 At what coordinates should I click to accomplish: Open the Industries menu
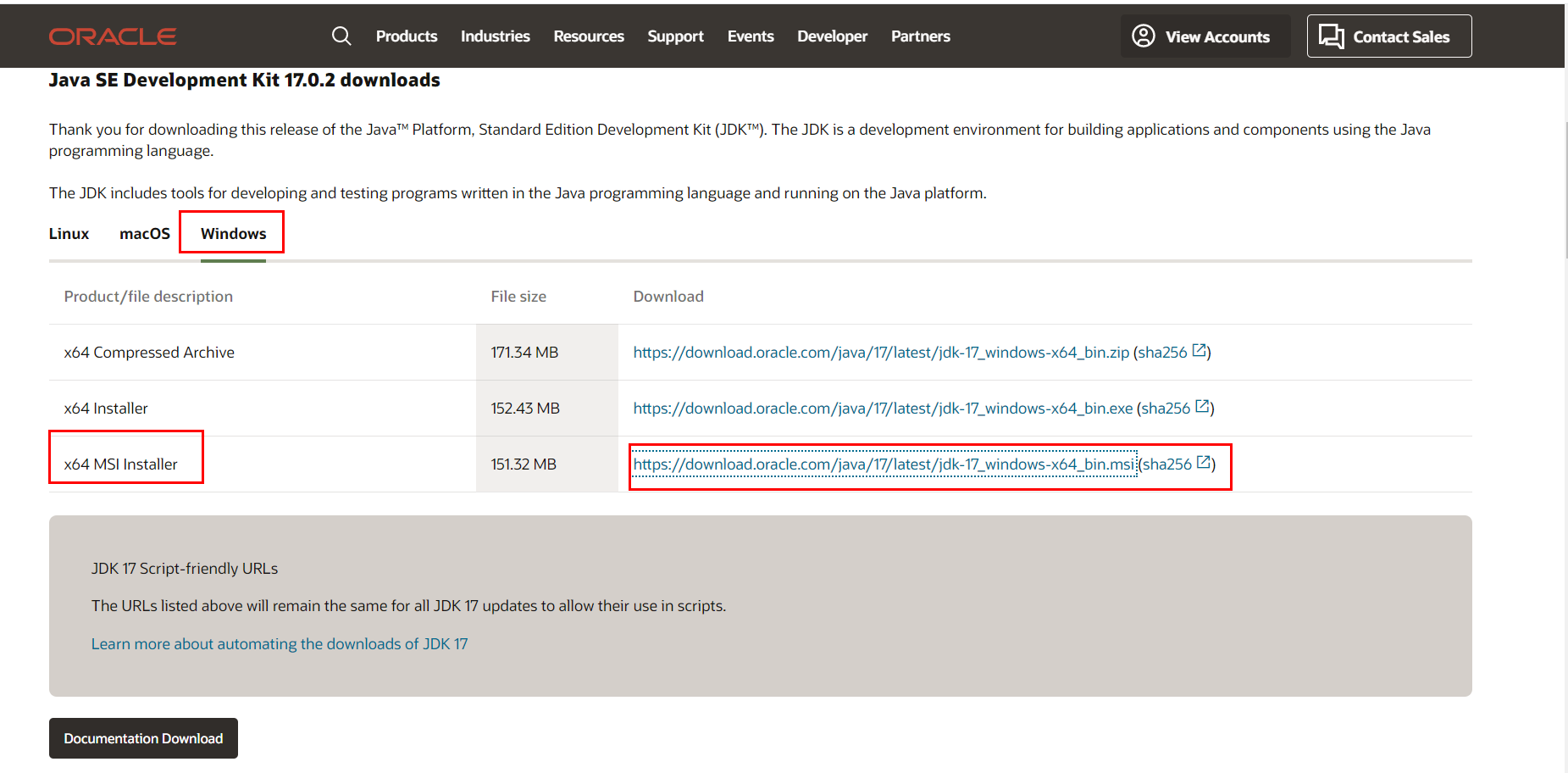tap(496, 36)
